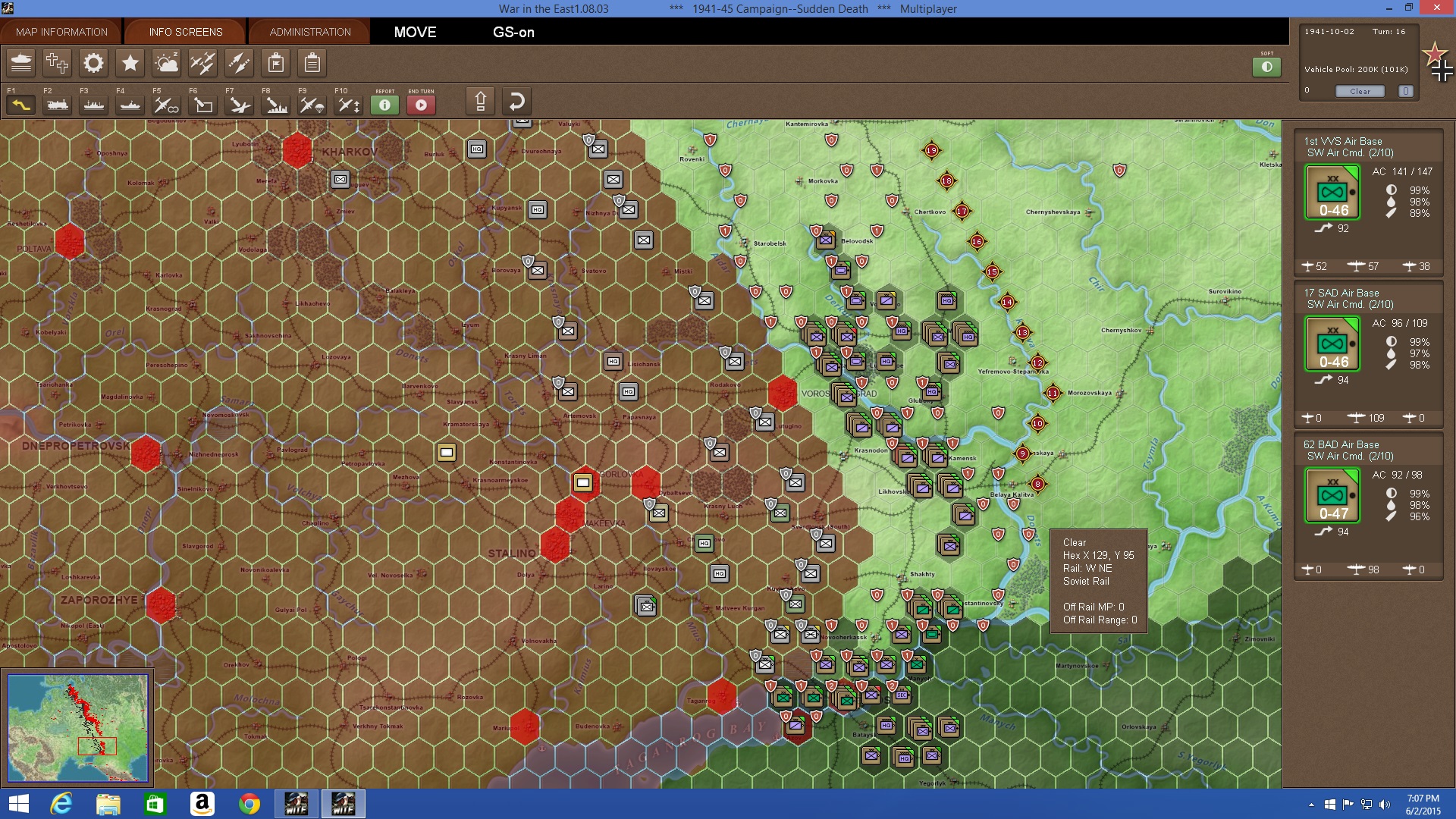Select the 17 SAD Air Base counter
1456x819 pixels.
[1332, 344]
